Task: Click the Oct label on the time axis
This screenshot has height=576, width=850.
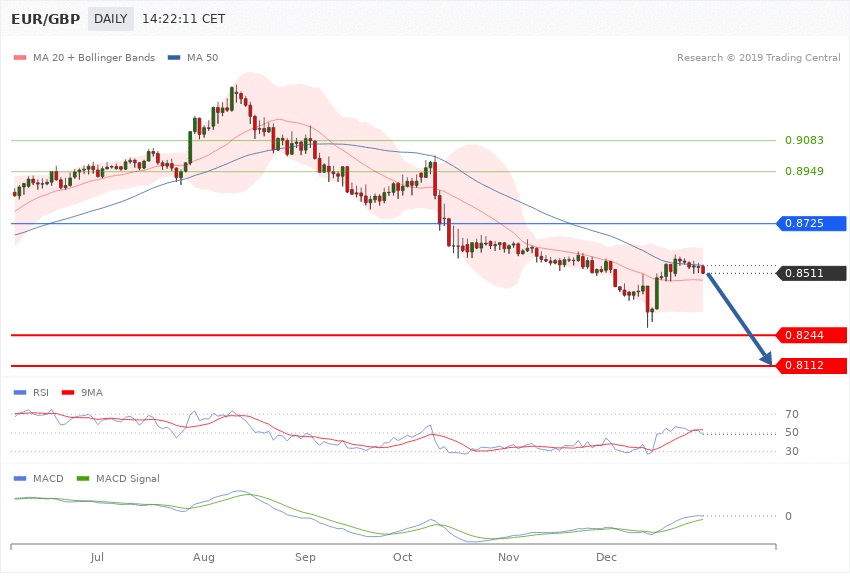Action: tap(402, 556)
